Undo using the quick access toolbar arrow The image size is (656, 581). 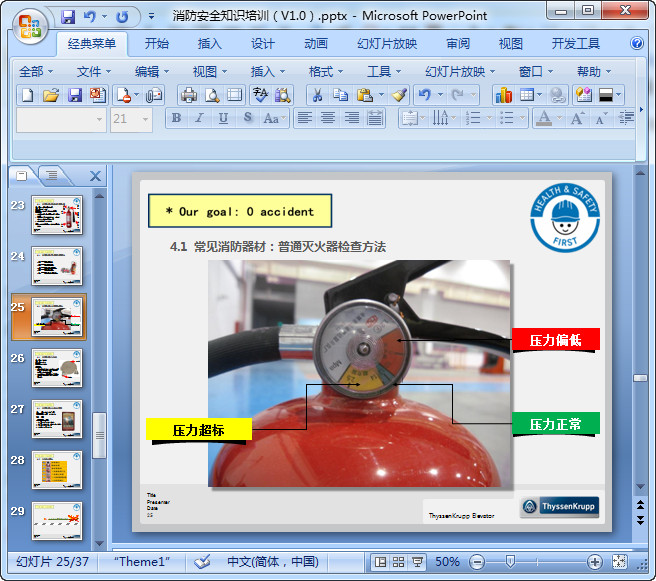90,17
